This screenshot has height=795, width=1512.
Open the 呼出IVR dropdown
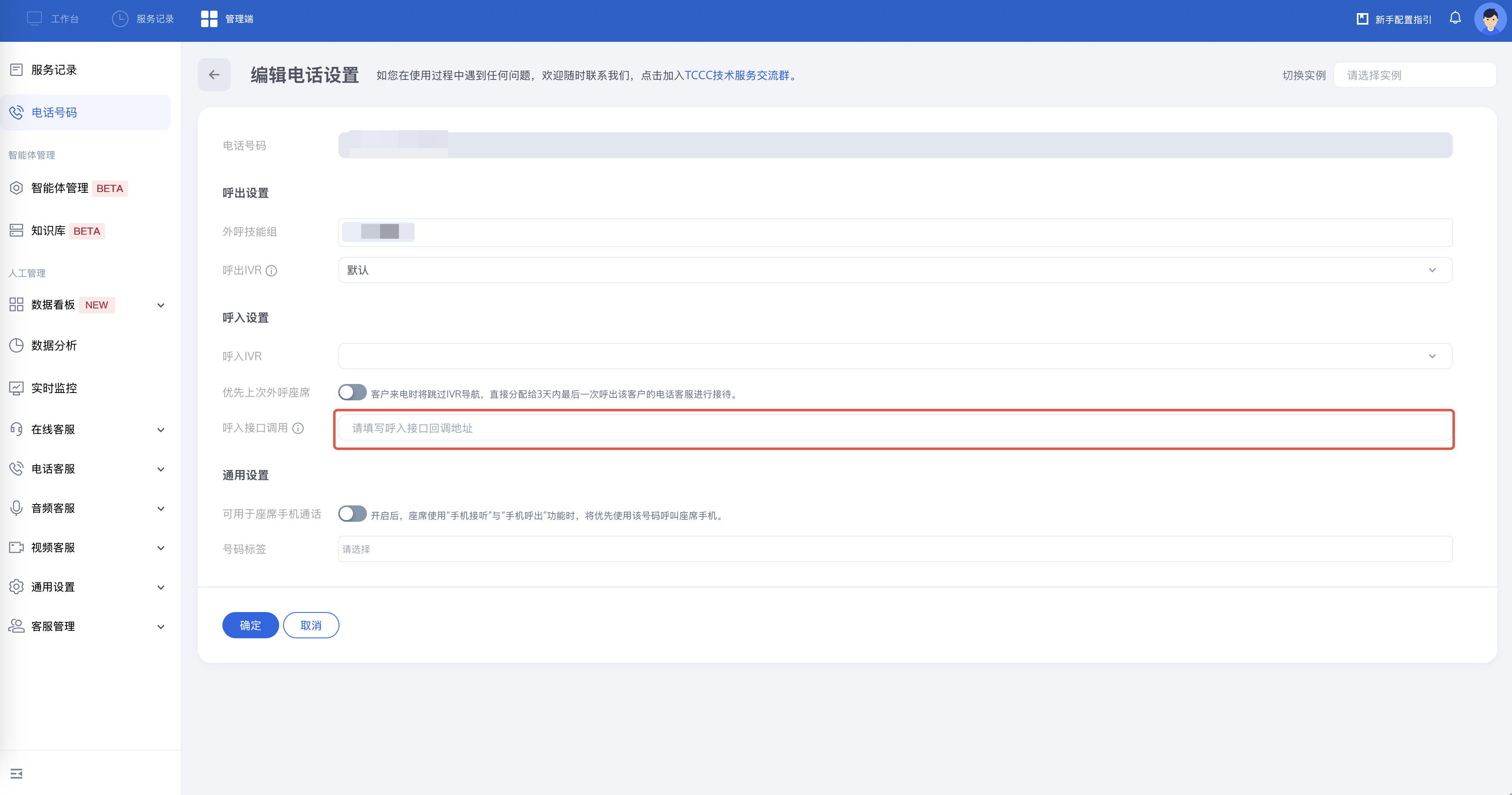pos(895,270)
